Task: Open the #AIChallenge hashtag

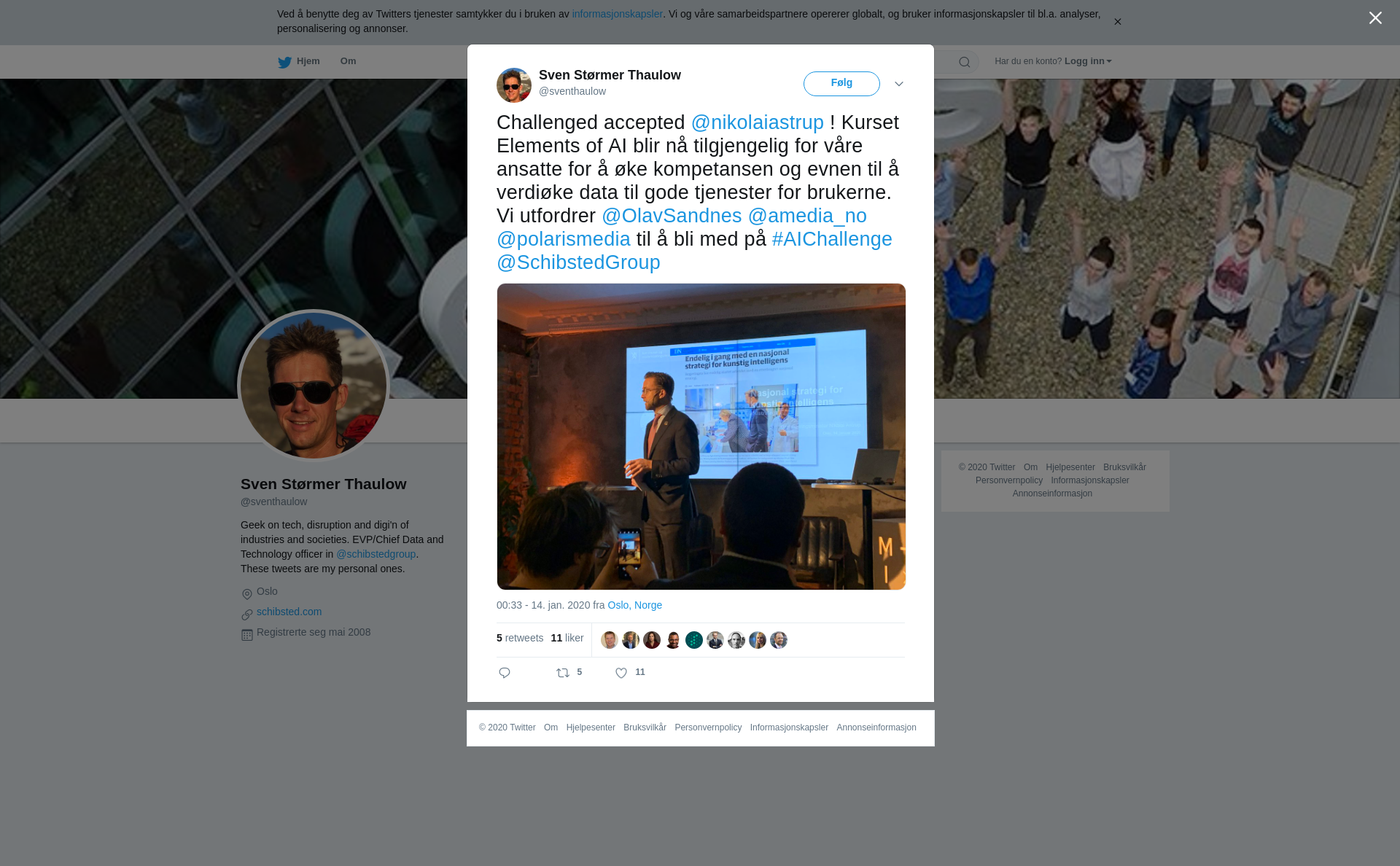Action: click(x=832, y=239)
